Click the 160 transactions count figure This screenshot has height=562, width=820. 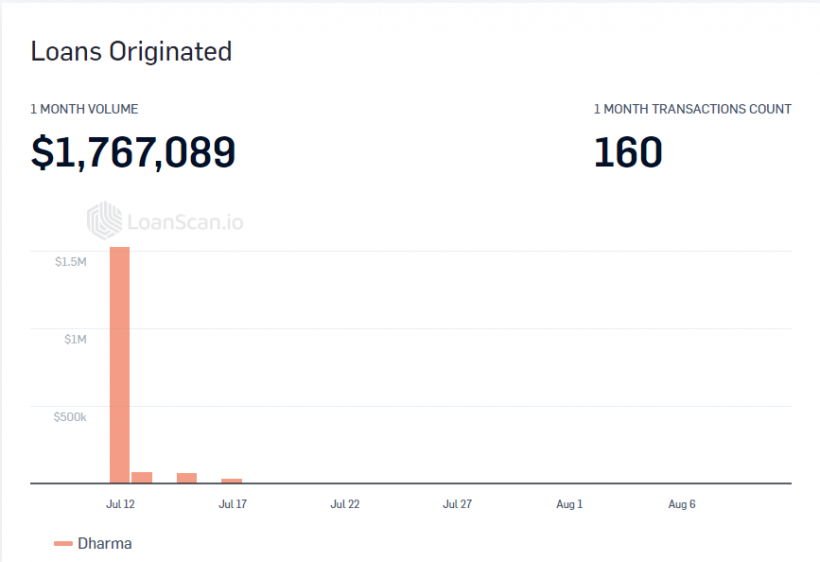[628, 152]
